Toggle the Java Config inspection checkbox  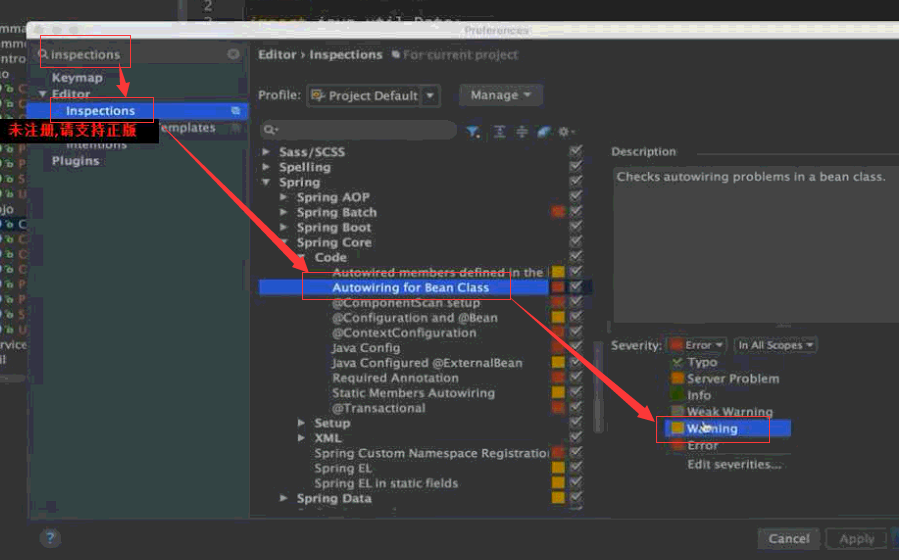click(576, 347)
